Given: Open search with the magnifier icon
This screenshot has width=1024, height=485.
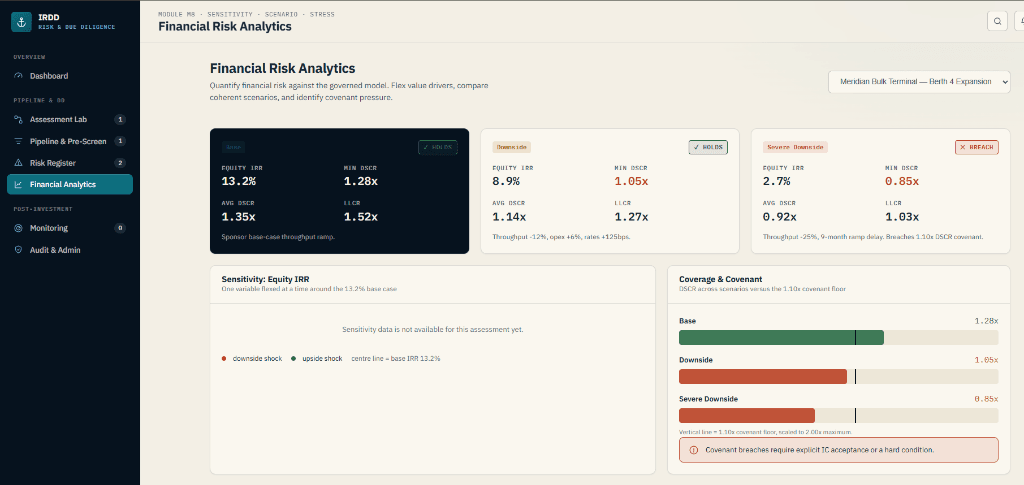Looking at the screenshot, I should click(997, 21).
